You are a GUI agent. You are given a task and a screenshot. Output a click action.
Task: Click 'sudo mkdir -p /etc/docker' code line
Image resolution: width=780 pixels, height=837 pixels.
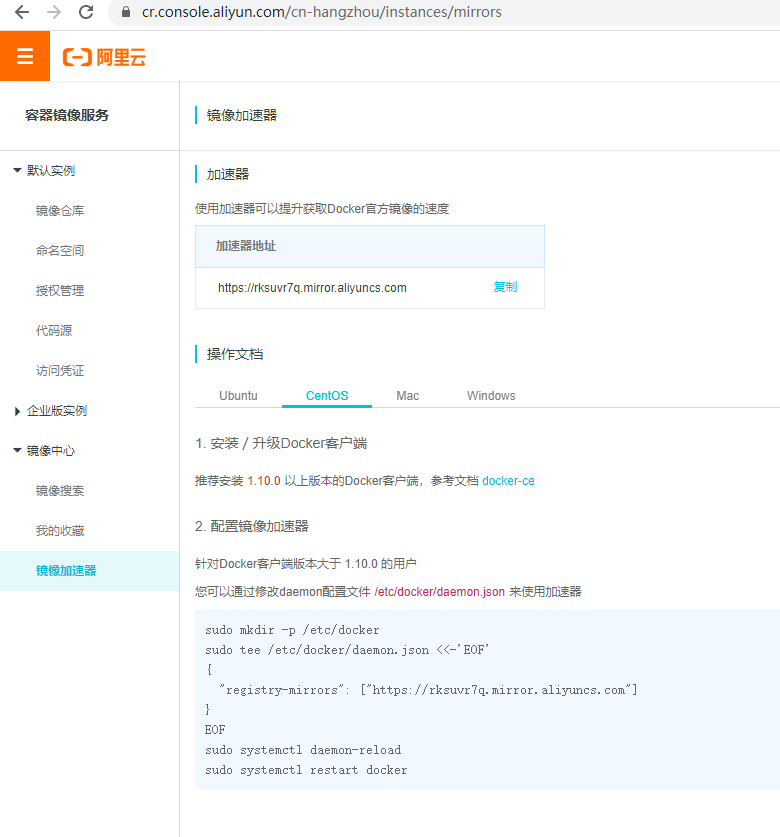(292, 630)
